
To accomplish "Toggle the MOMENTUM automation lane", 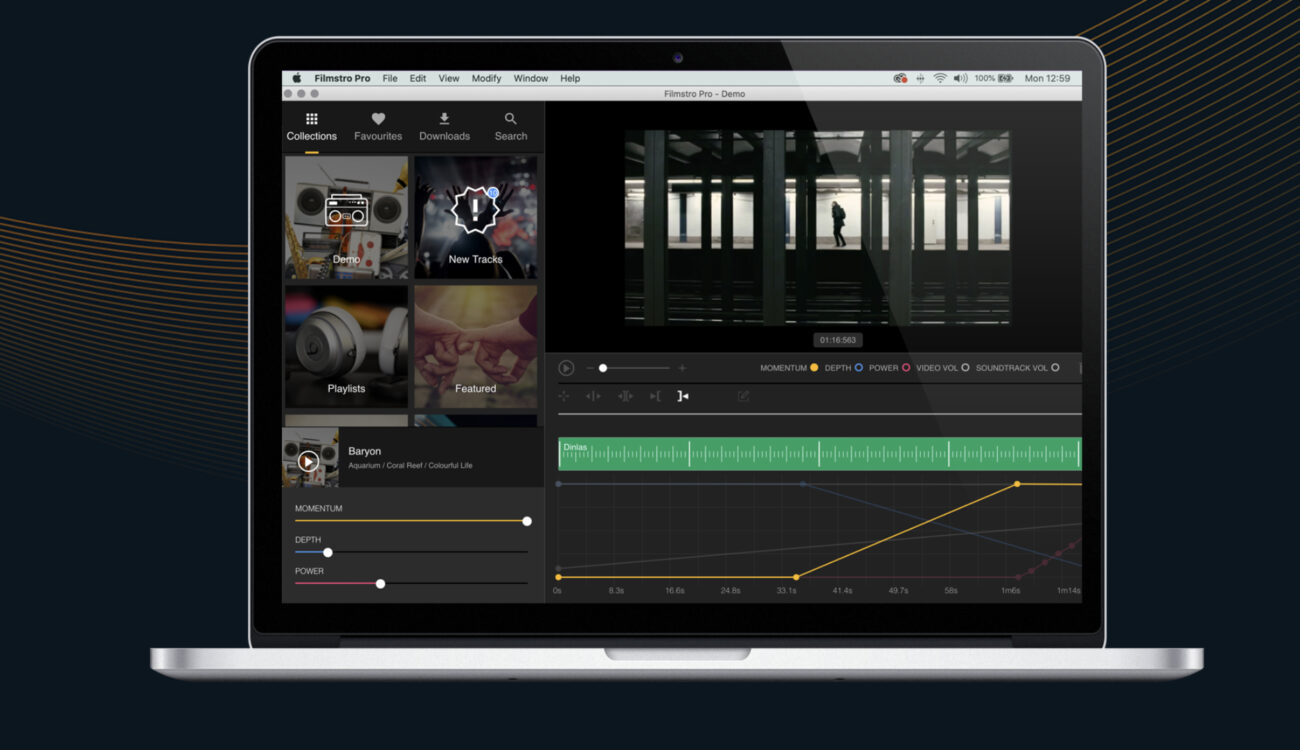I will point(814,368).
